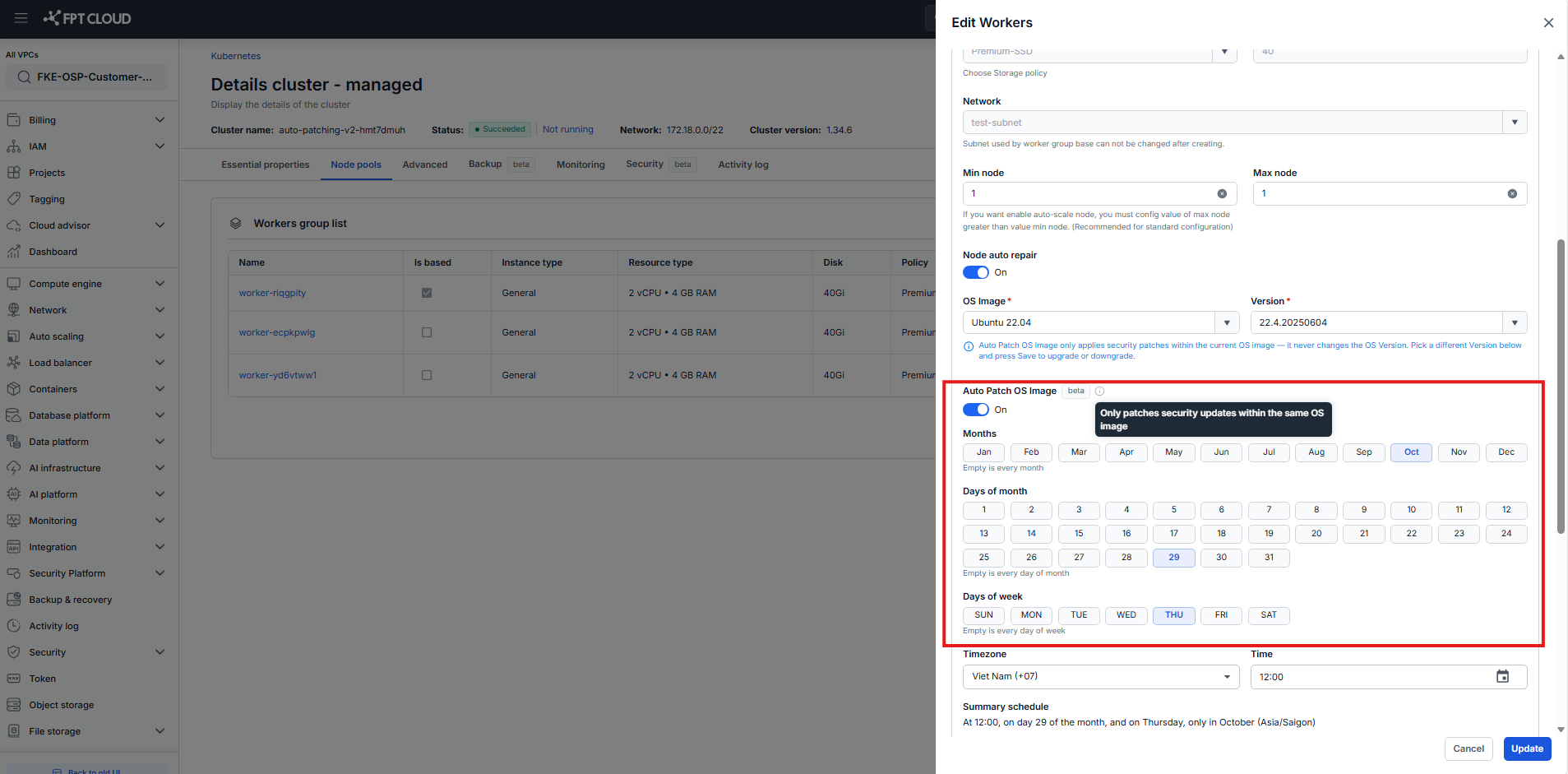Expand the AI infrastructure menu
The width and height of the screenshot is (1568, 774).
coord(160,468)
